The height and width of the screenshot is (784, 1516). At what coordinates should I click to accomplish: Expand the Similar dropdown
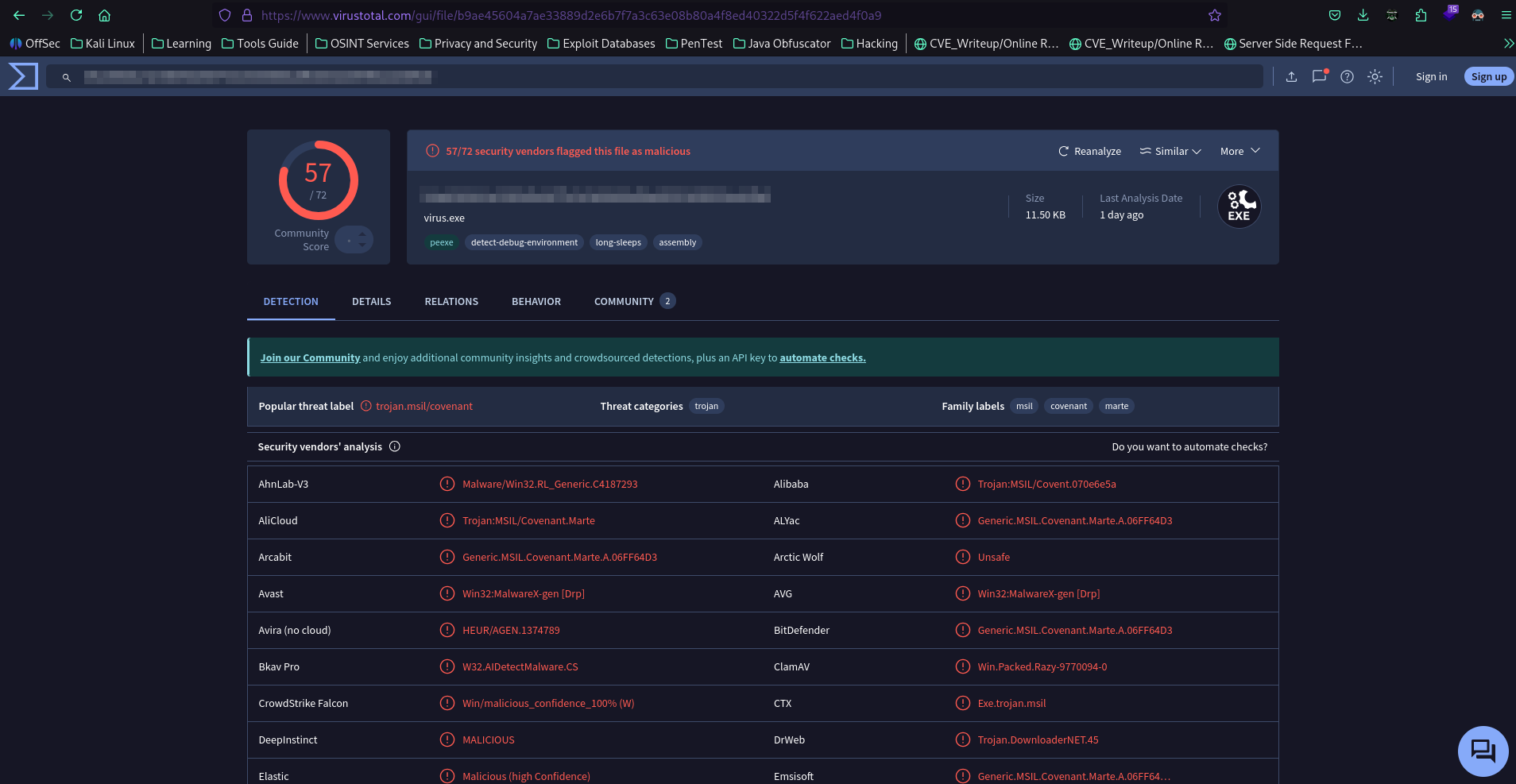click(1170, 151)
